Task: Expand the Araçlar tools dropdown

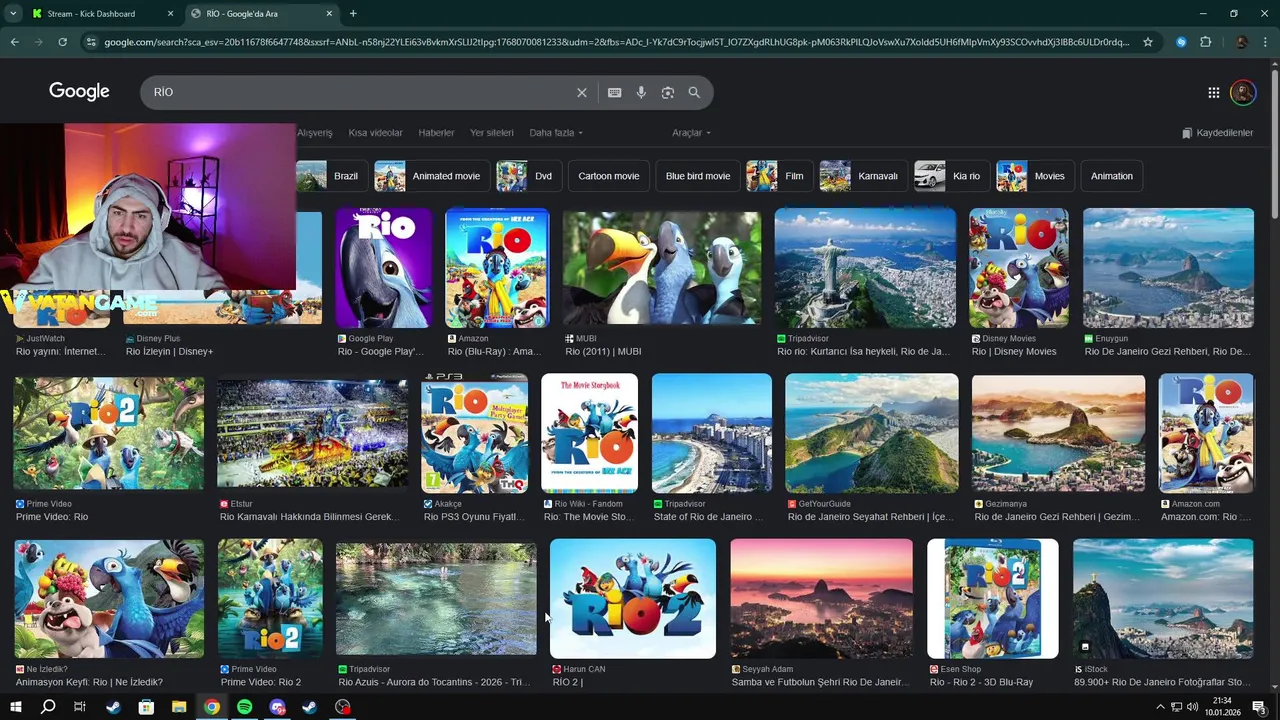Action: pos(691,133)
